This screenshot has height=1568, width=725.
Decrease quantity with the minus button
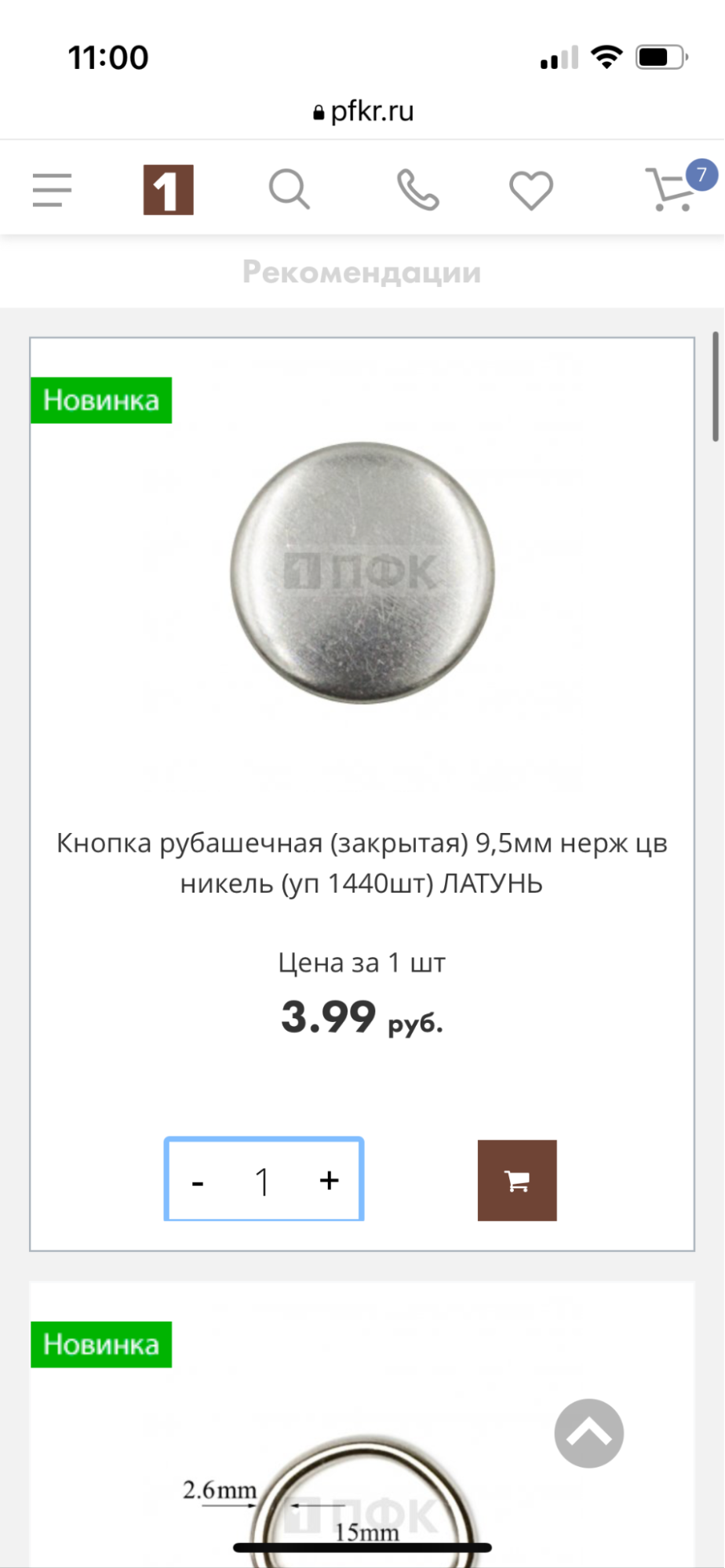(198, 1181)
